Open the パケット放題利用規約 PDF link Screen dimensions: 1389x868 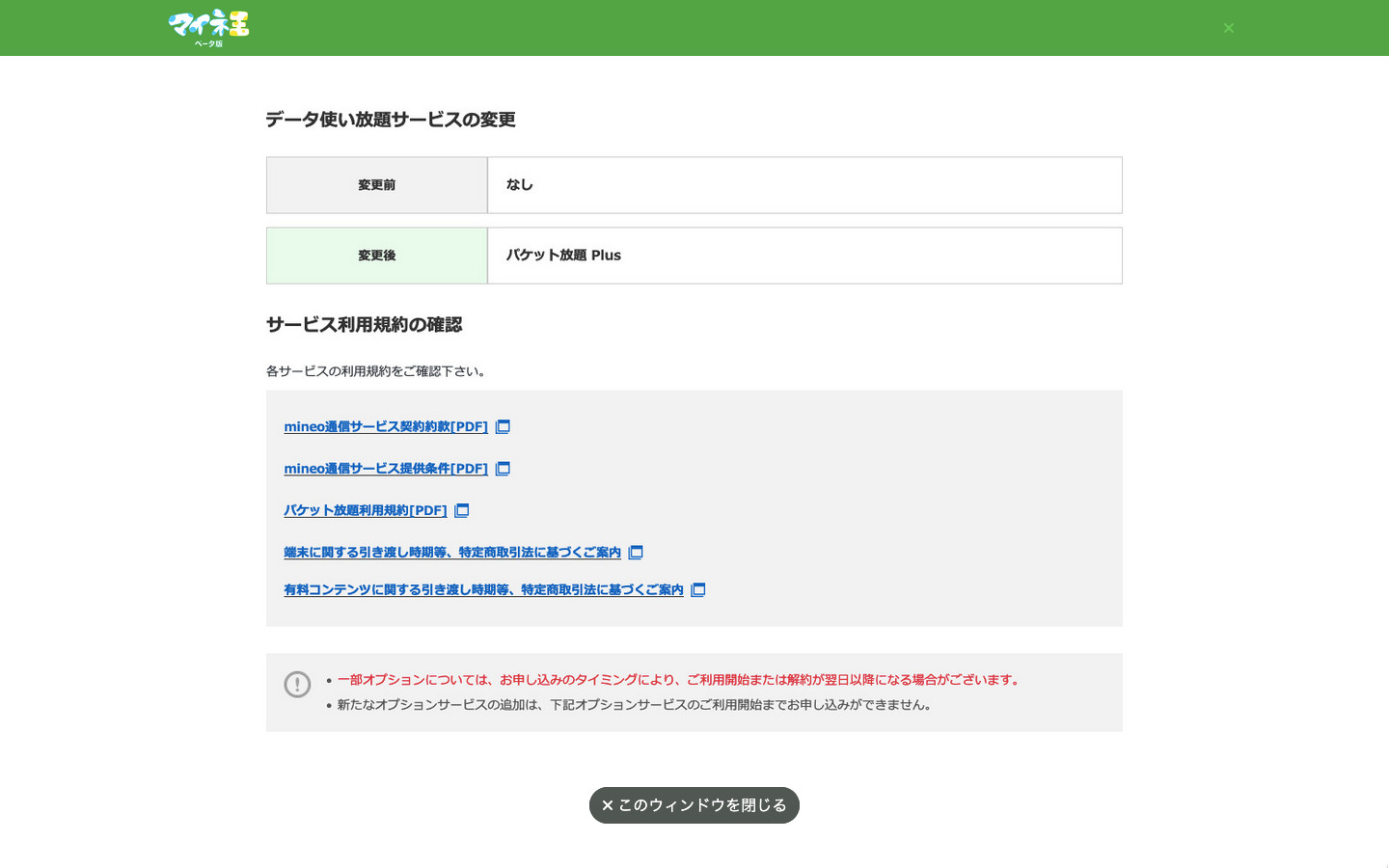point(365,511)
